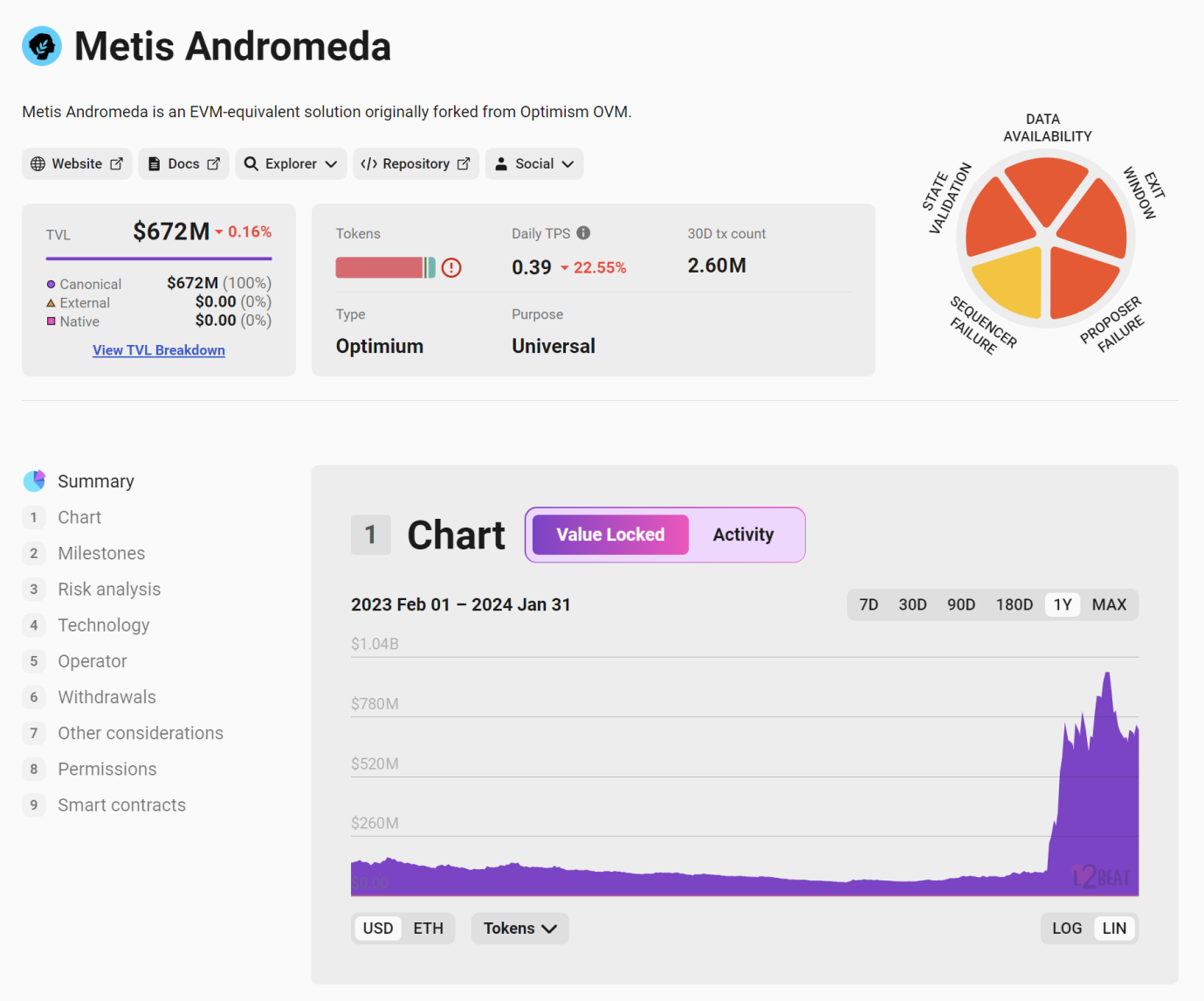Click the red tokens distribution bar
Image resolution: width=1204 pixels, height=1001 pixels.
click(382, 267)
